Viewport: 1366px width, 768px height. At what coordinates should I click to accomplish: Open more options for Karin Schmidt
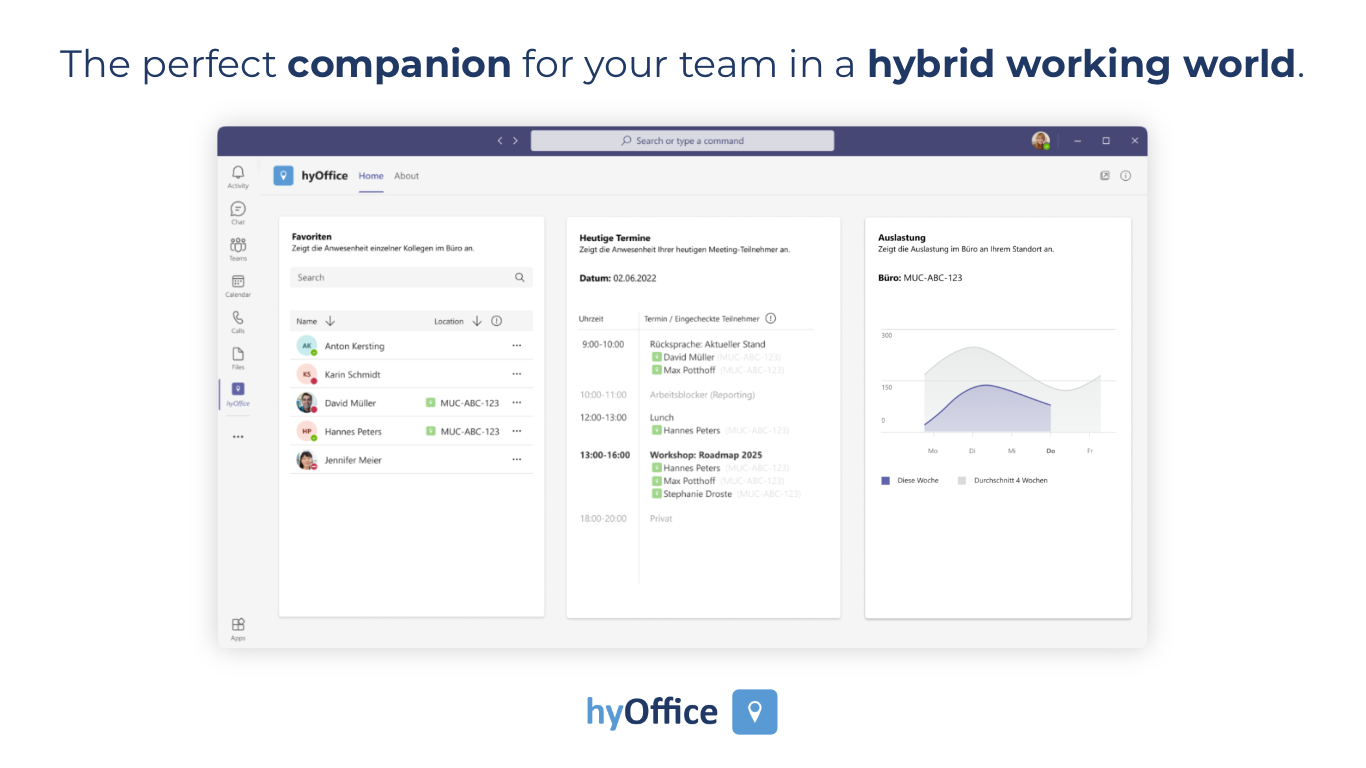517,374
